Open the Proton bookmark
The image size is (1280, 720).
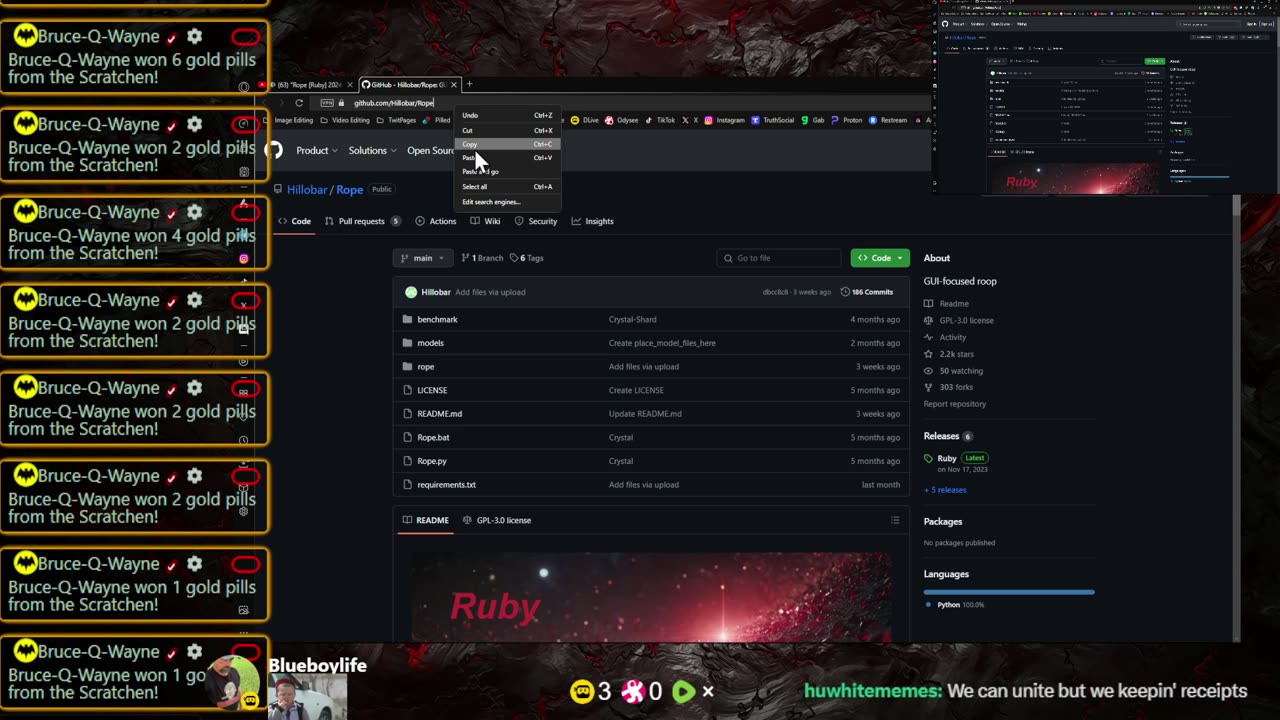tap(847, 120)
